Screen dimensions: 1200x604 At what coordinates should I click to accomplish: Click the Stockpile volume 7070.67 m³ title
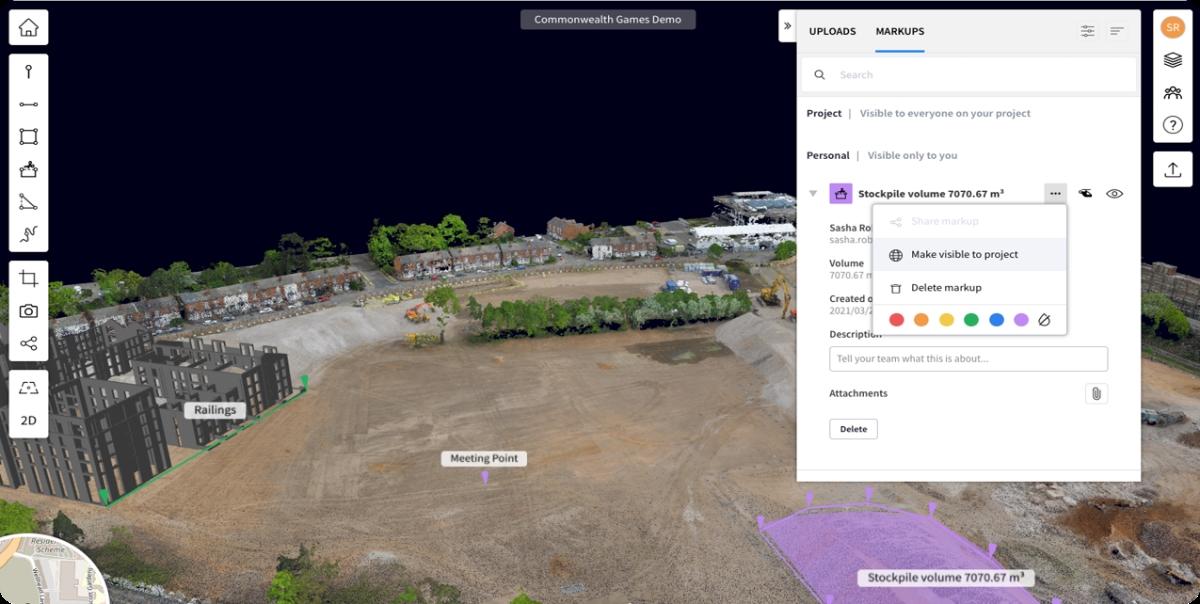(931, 194)
